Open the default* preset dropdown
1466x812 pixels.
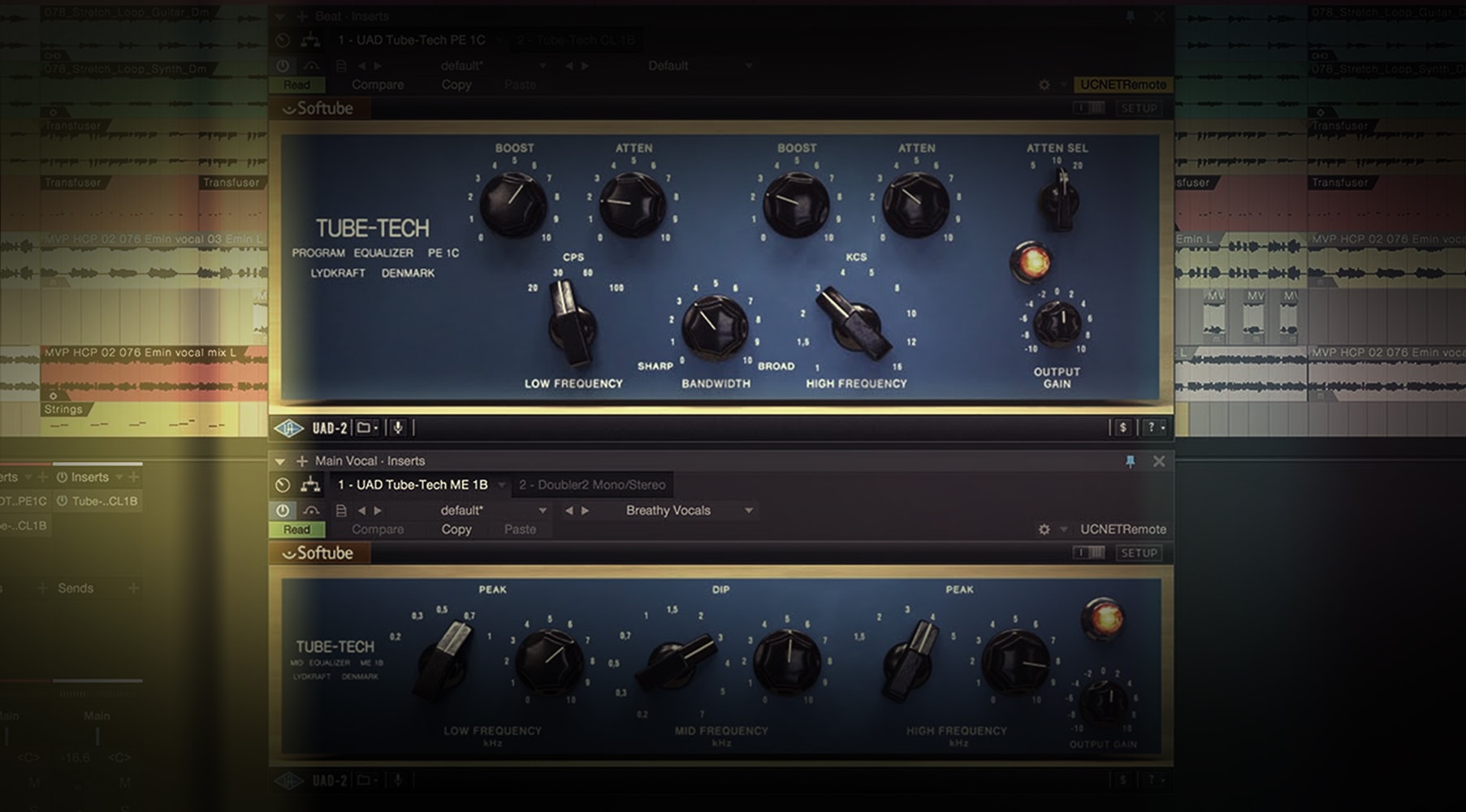pos(487,66)
